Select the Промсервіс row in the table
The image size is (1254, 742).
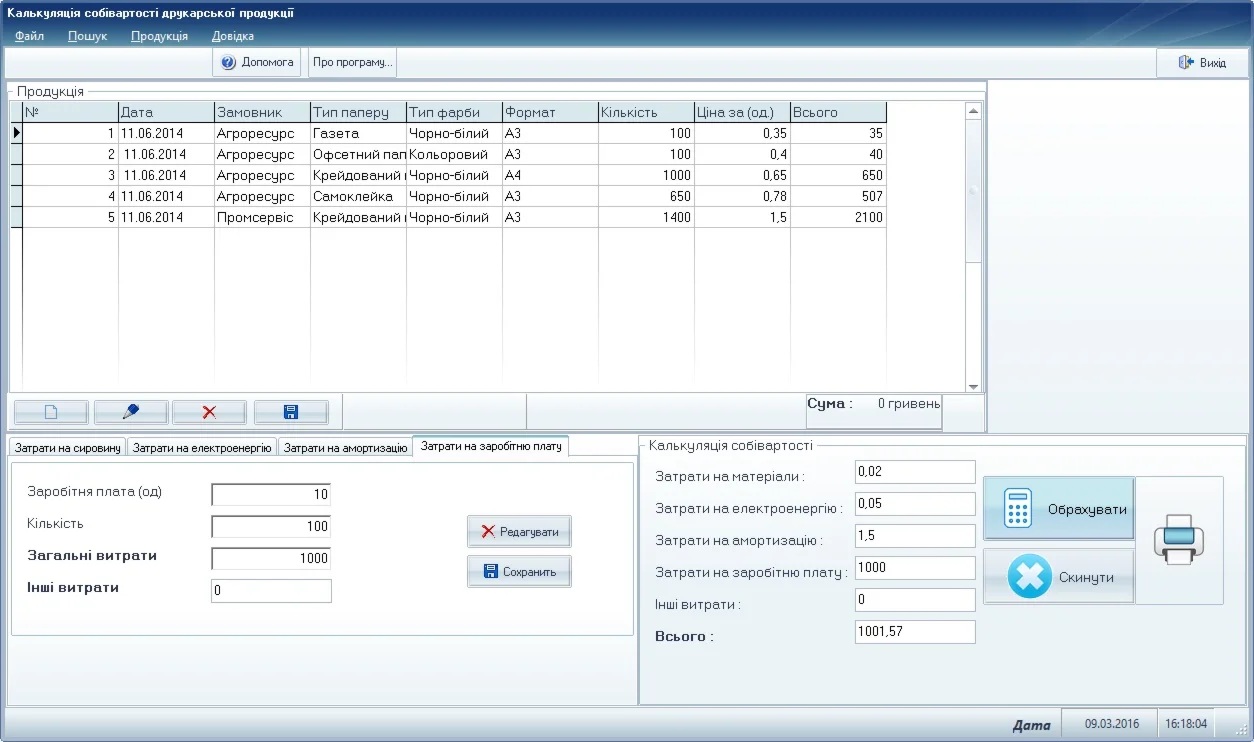(255, 217)
